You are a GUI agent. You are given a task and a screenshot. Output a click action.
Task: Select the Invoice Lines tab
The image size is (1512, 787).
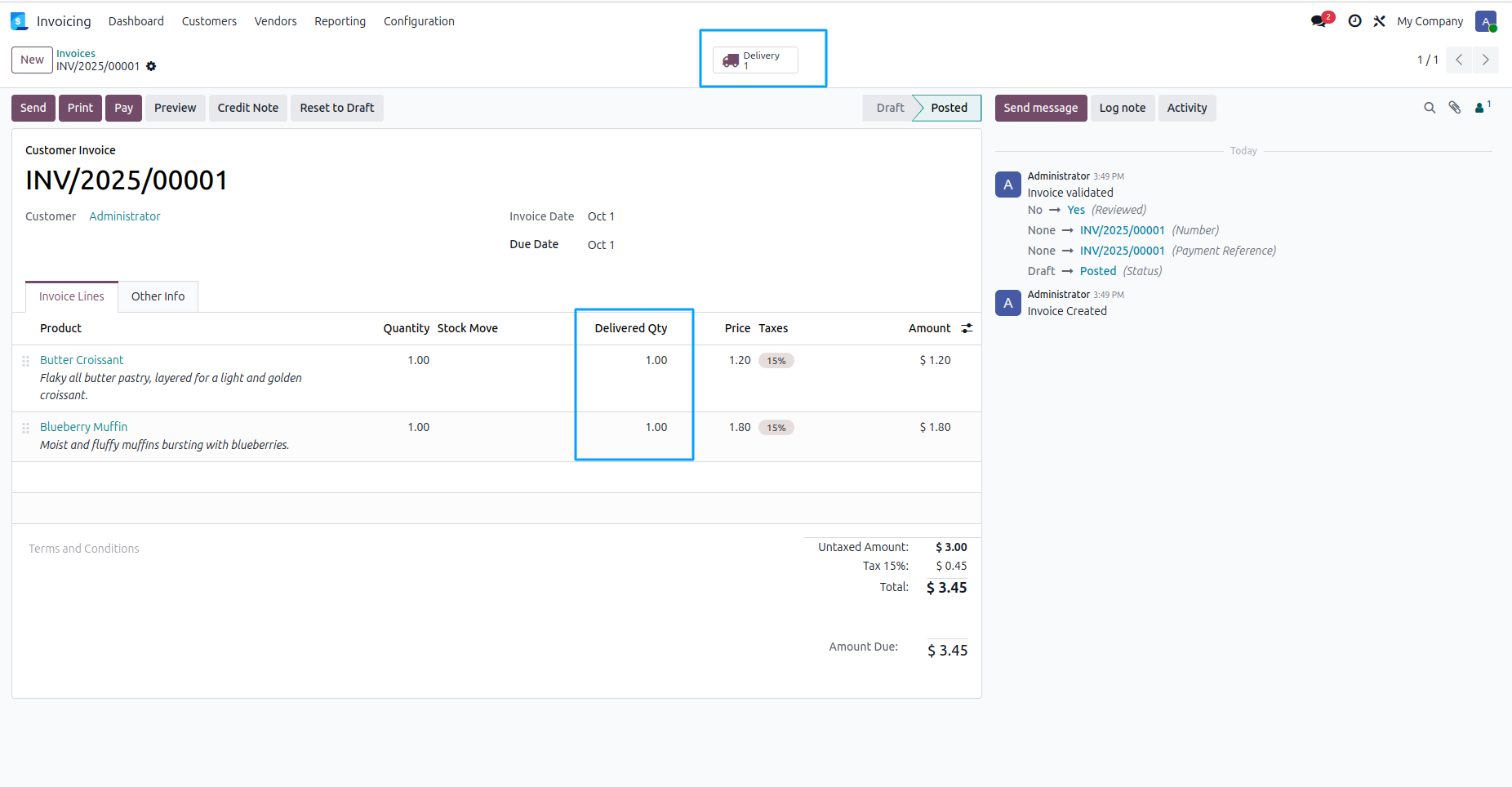72,296
